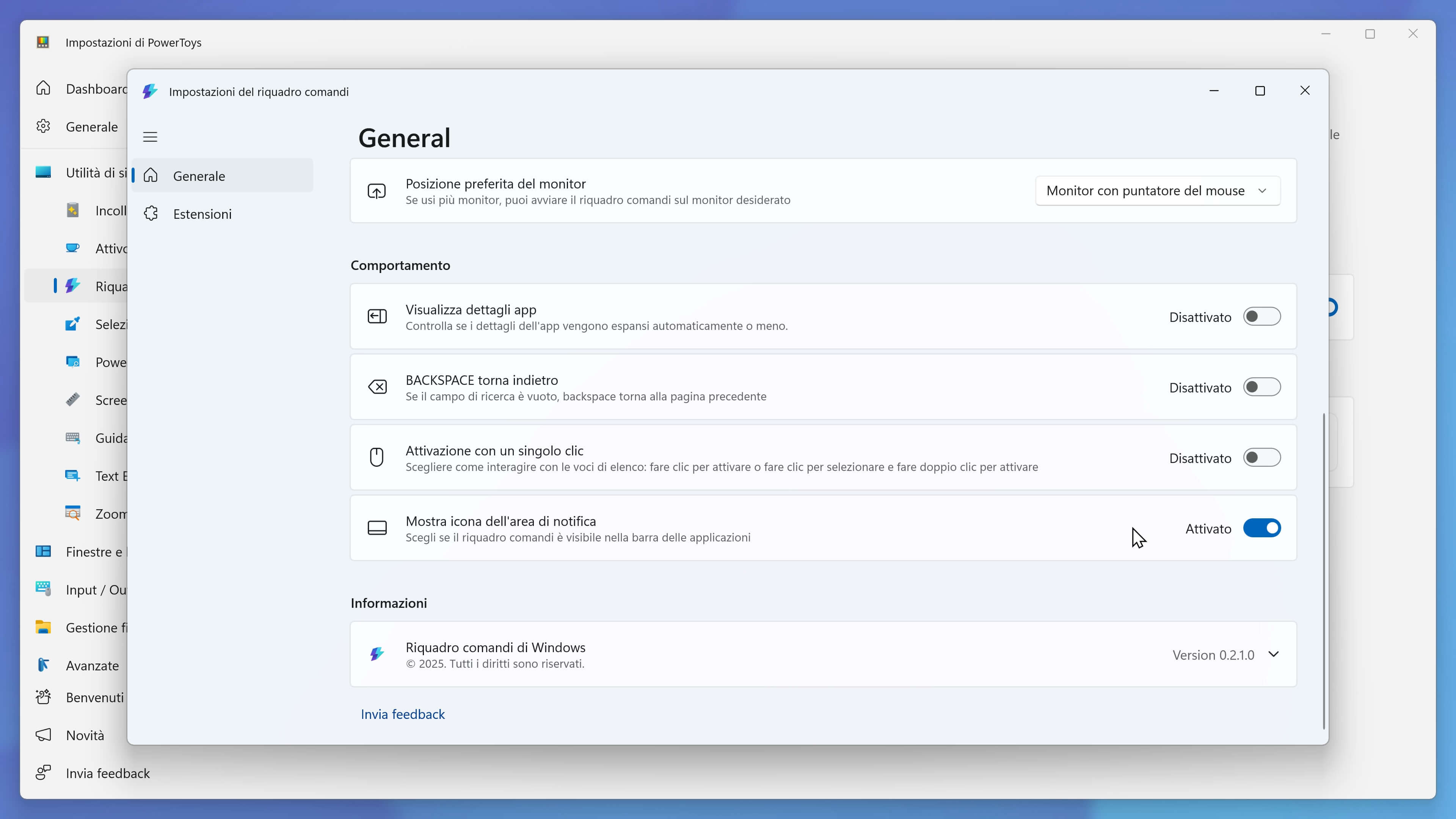
Task: Expand the Version 0.2.1.0 details
Action: pyautogui.click(x=1274, y=654)
